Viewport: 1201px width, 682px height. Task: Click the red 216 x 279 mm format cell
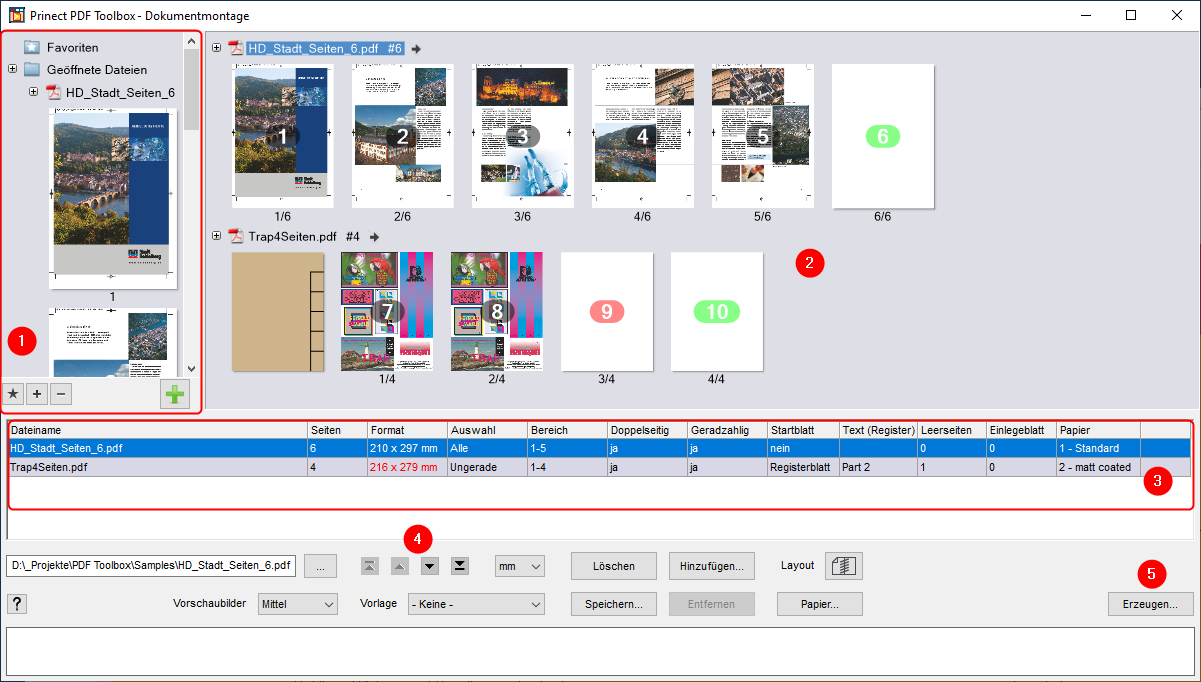[x=408, y=467]
